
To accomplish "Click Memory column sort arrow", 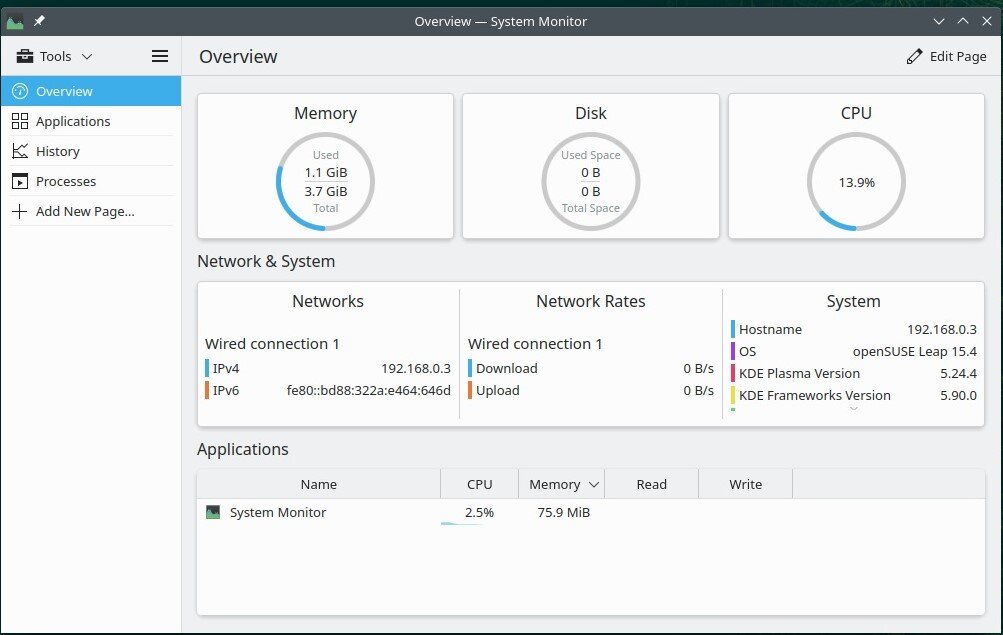I will [594, 485].
